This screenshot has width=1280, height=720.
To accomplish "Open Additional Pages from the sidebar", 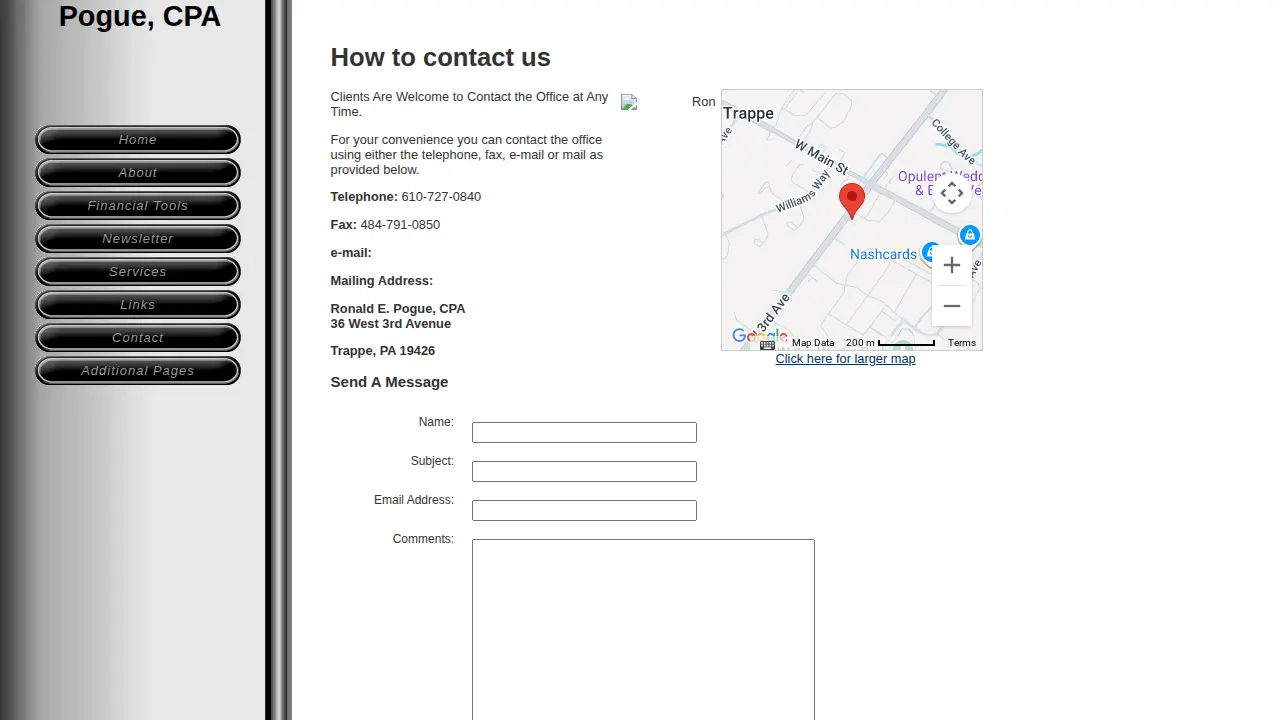I will coord(138,371).
